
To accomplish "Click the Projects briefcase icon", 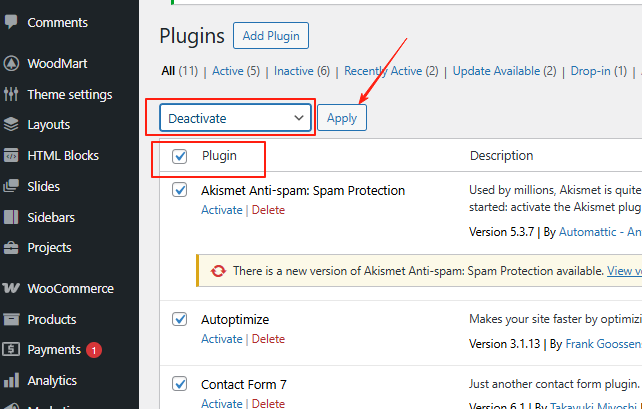I will coord(11,247).
